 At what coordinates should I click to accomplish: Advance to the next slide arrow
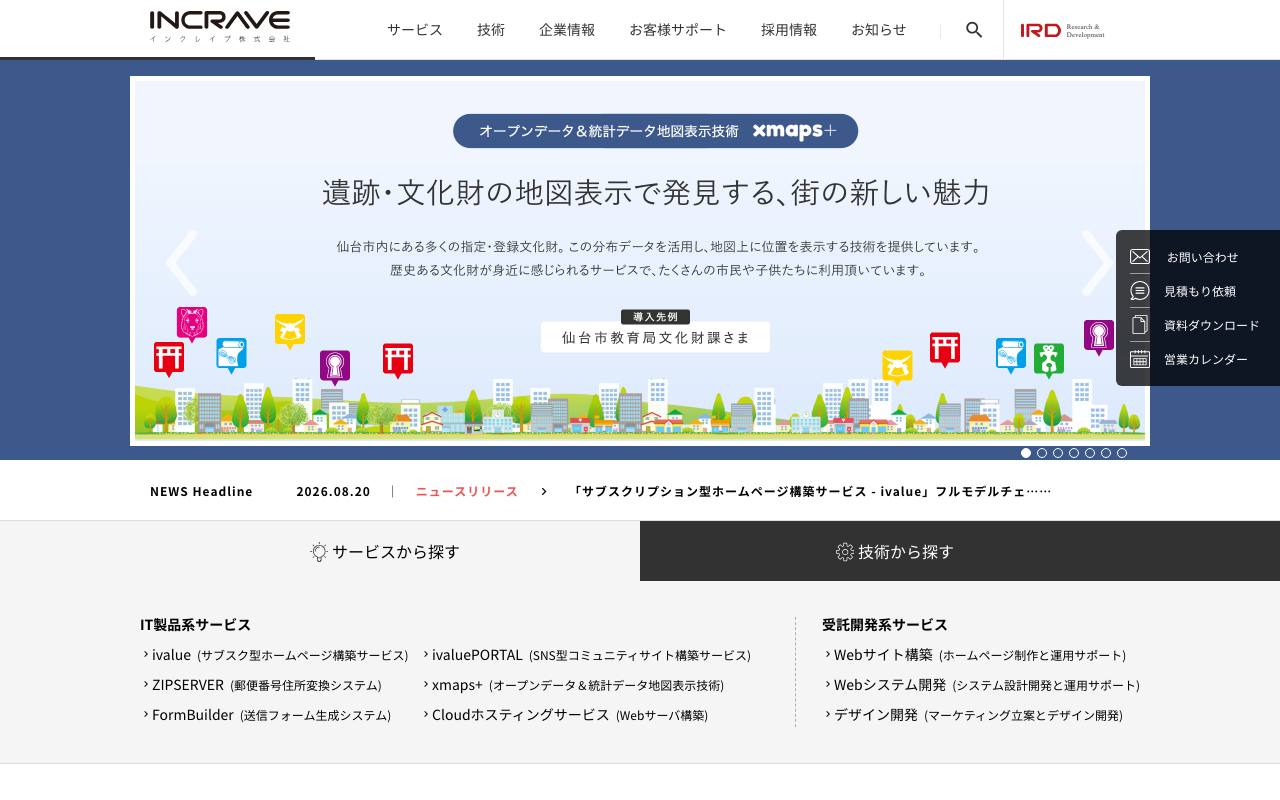tap(1098, 263)
